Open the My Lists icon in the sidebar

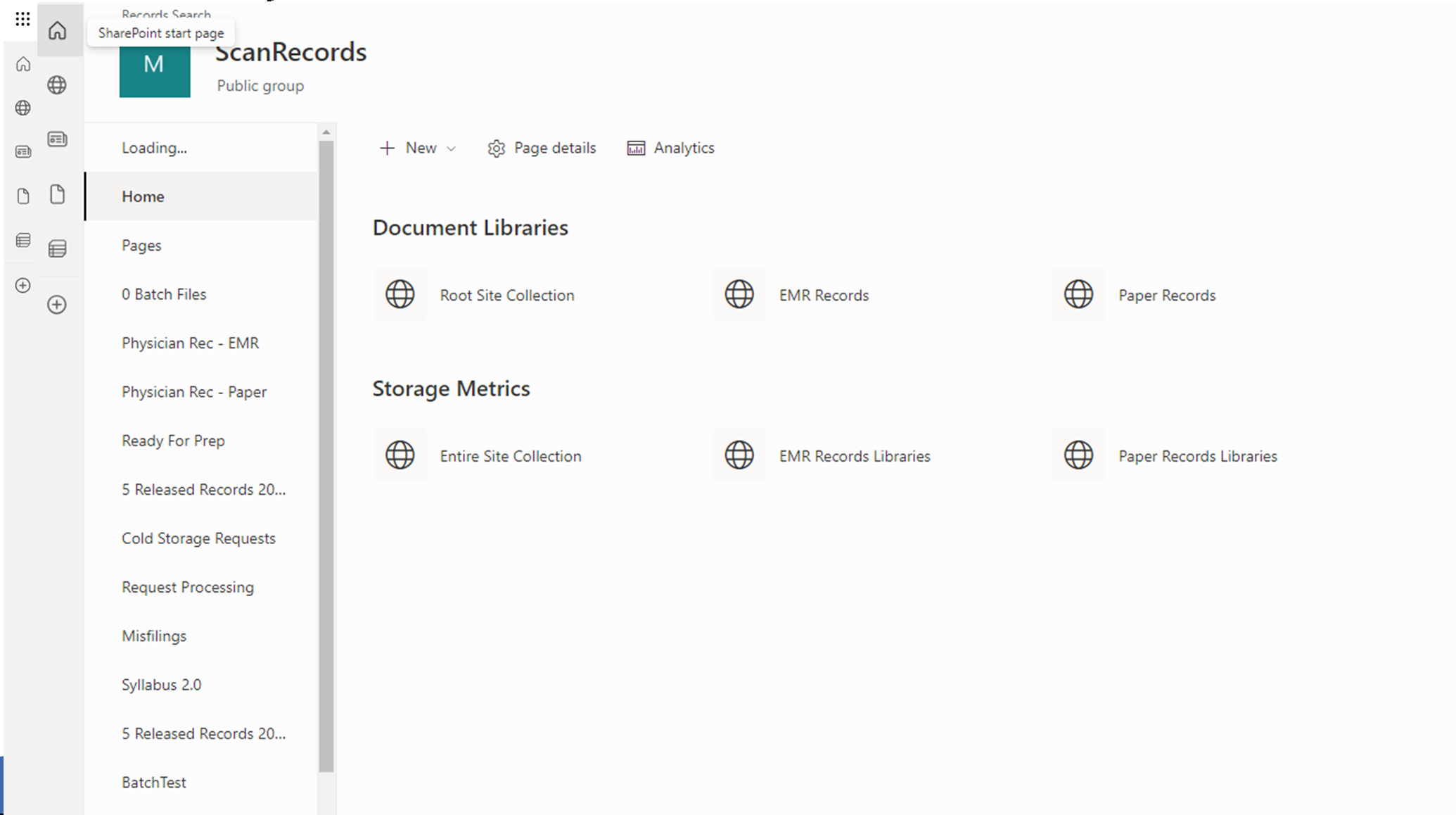57,248
